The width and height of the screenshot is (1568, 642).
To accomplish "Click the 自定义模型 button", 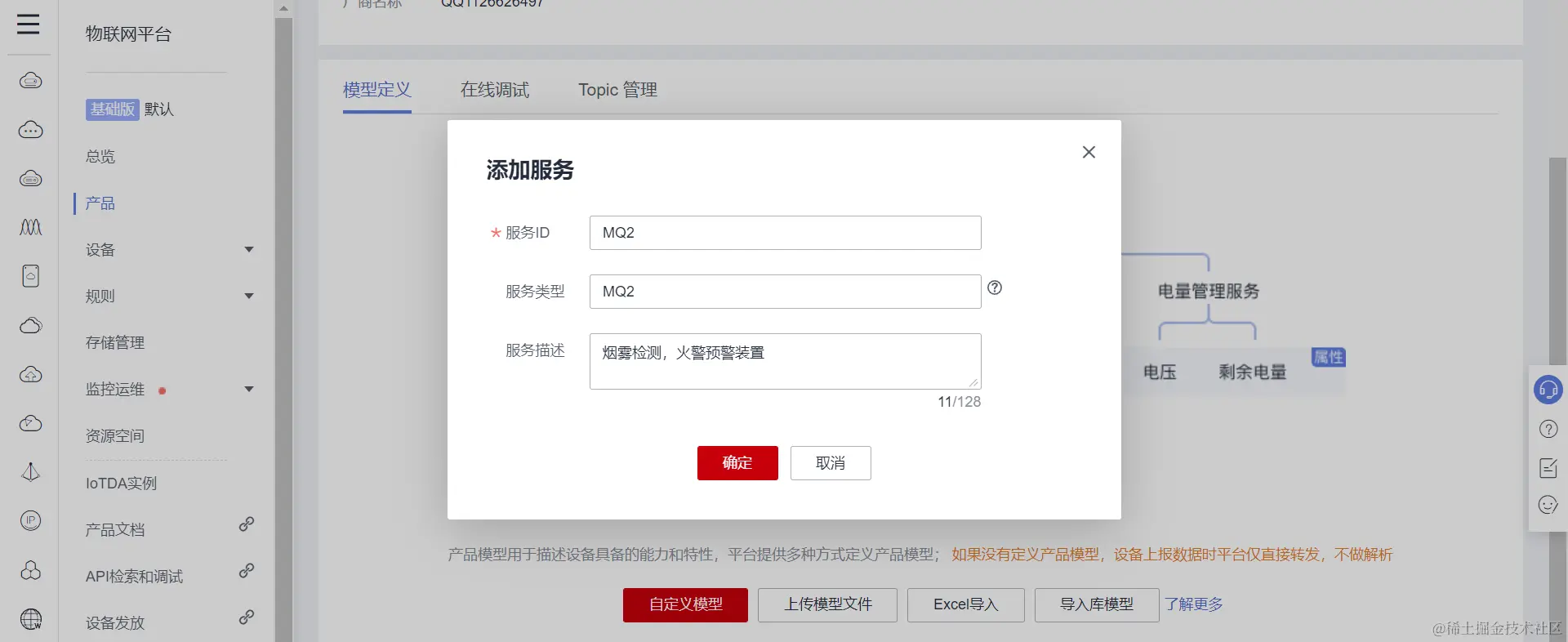I will pos(685,605).
